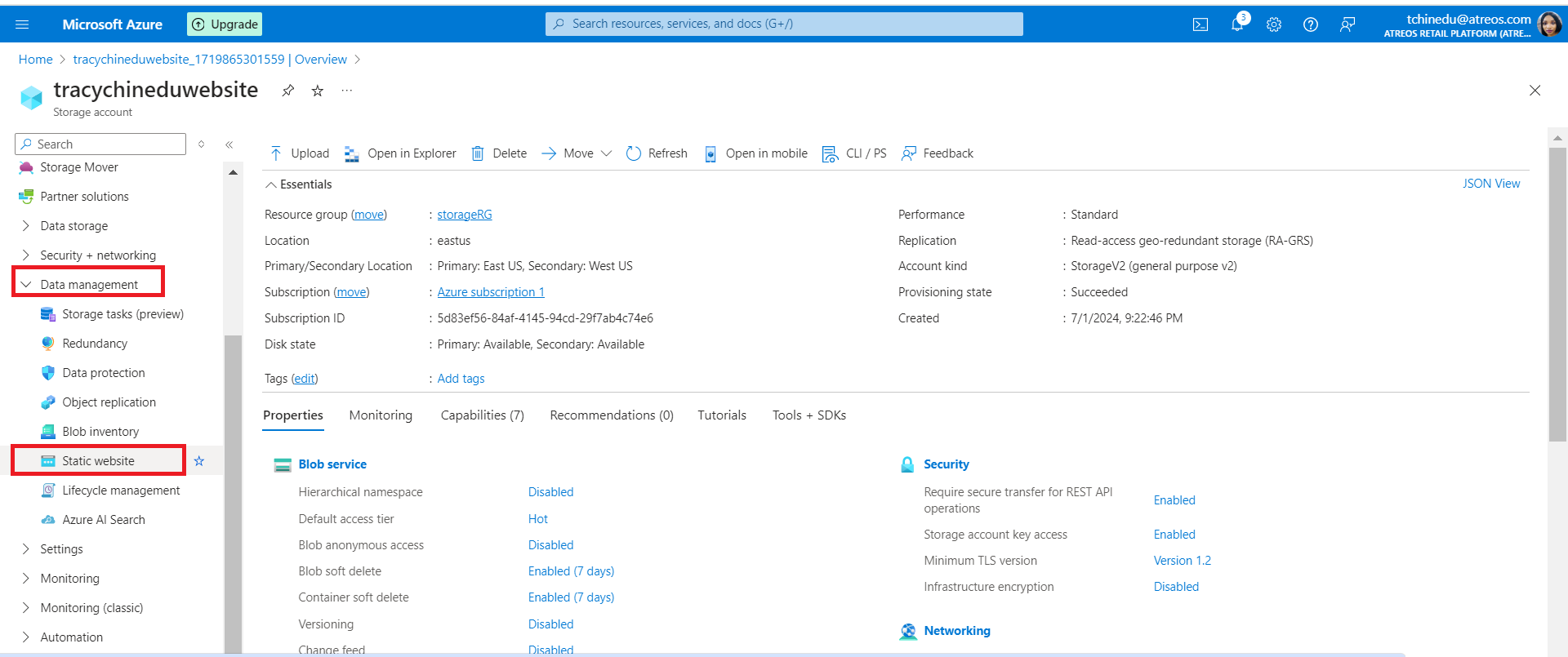The height and width of the screenshot is (657, 1568).
Task: Click Open in mobile
Action: click(x=755, y=153)
